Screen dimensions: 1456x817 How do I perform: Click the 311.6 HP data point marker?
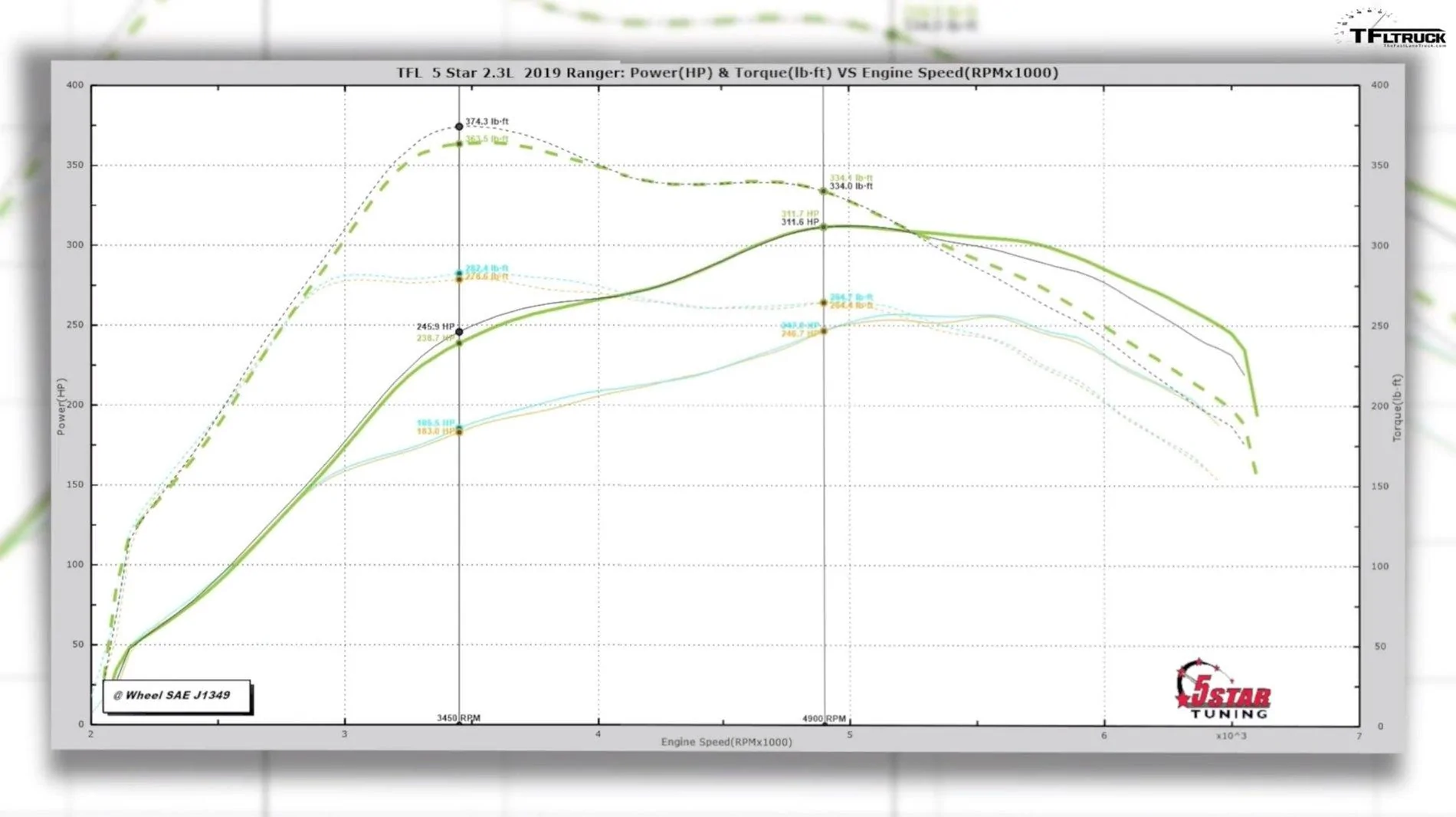tap(824, 227)
